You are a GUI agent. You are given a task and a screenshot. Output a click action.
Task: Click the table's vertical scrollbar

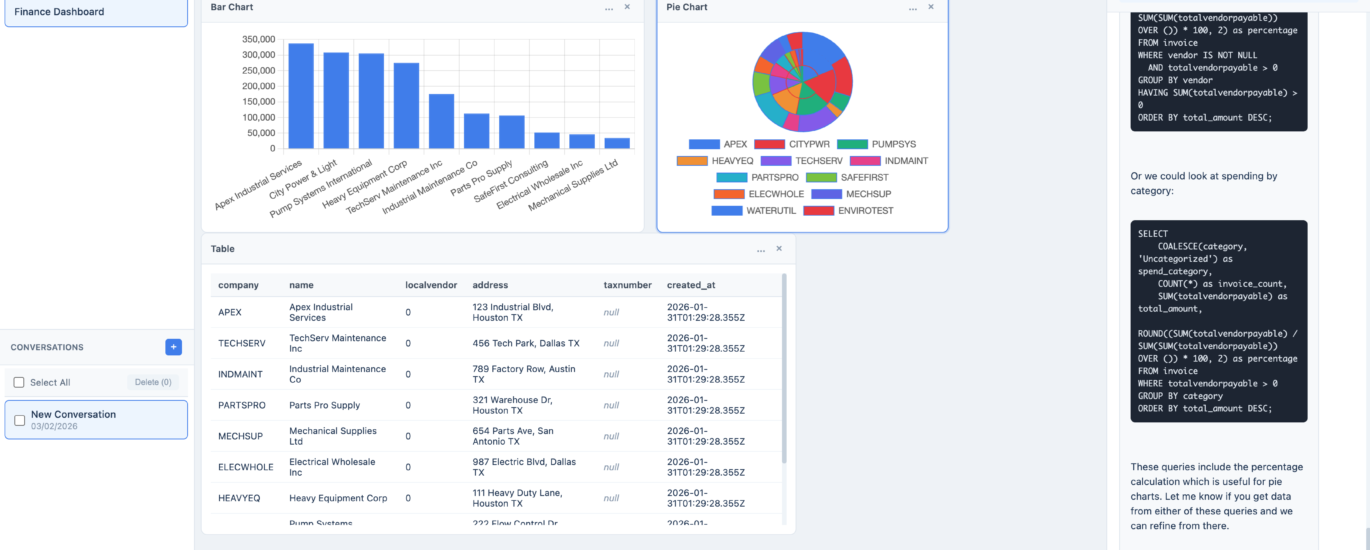(x=784, y=370)
